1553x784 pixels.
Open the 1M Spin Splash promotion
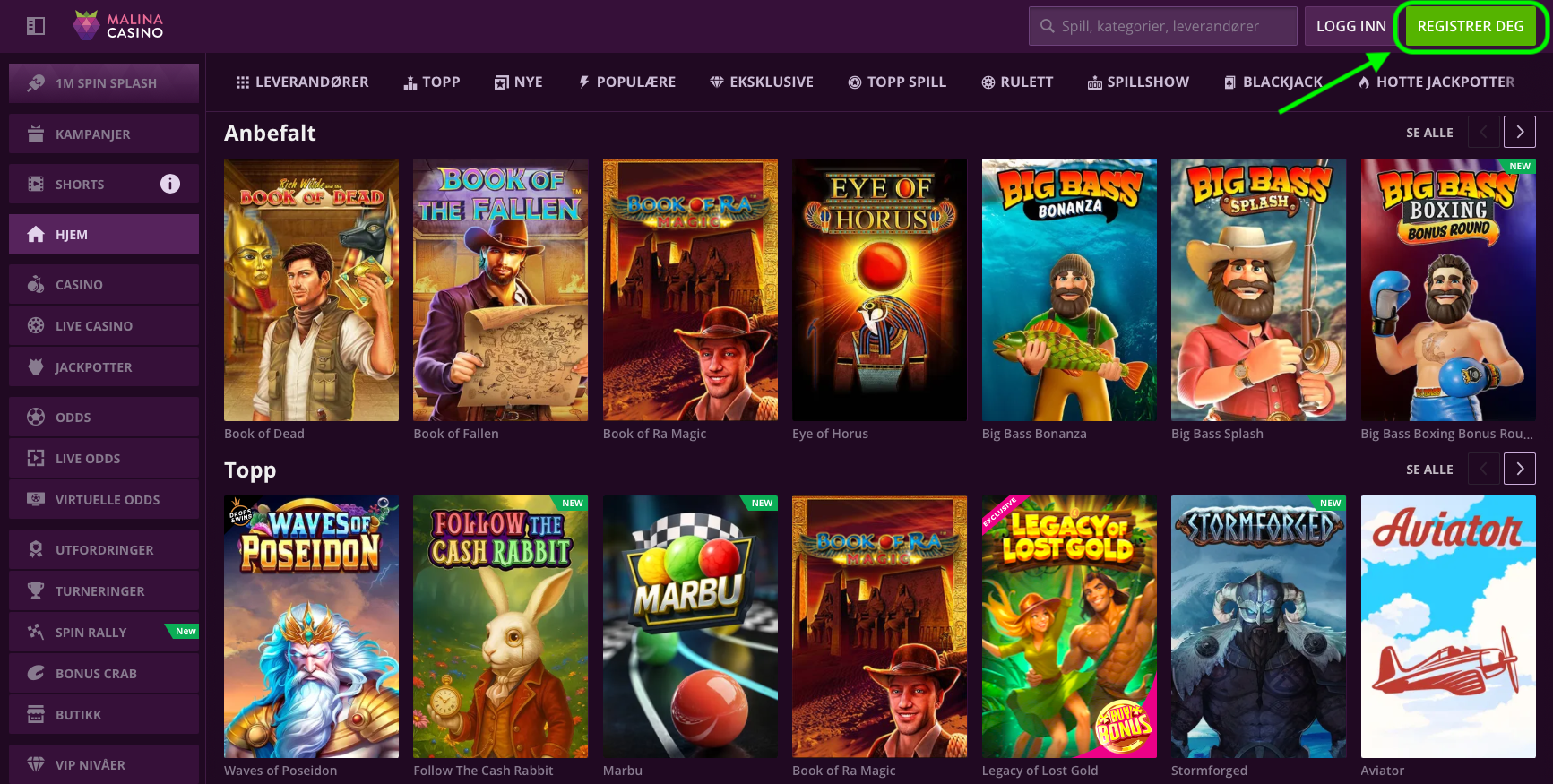[104, 83]
